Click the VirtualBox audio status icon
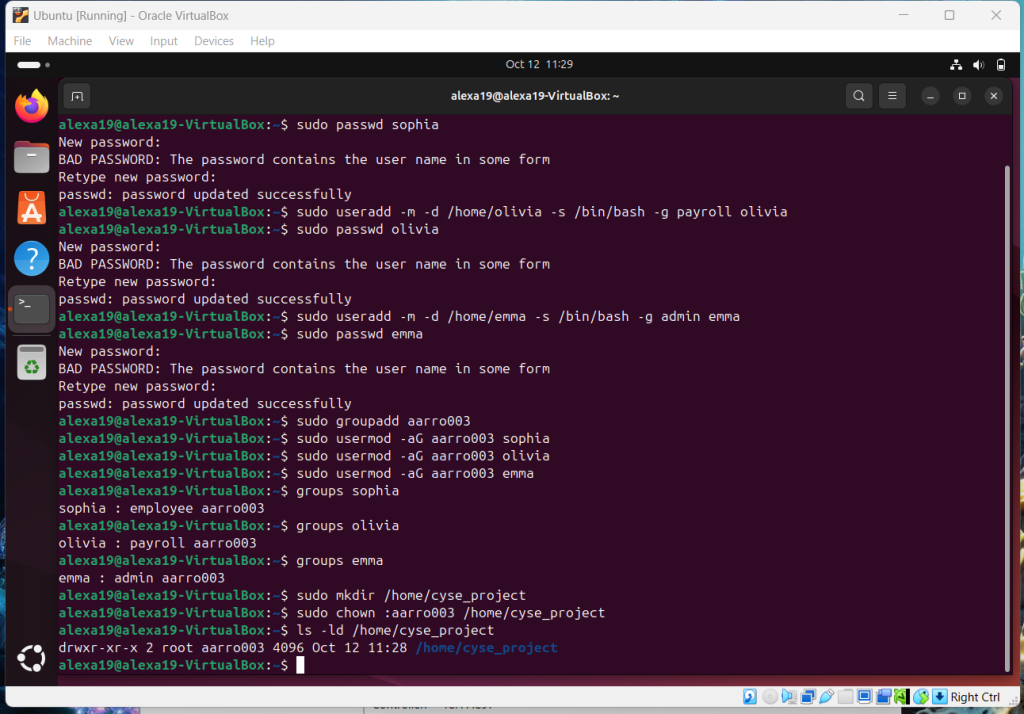The width and height of the screenshot is (1024, 714). click(789, 697)
